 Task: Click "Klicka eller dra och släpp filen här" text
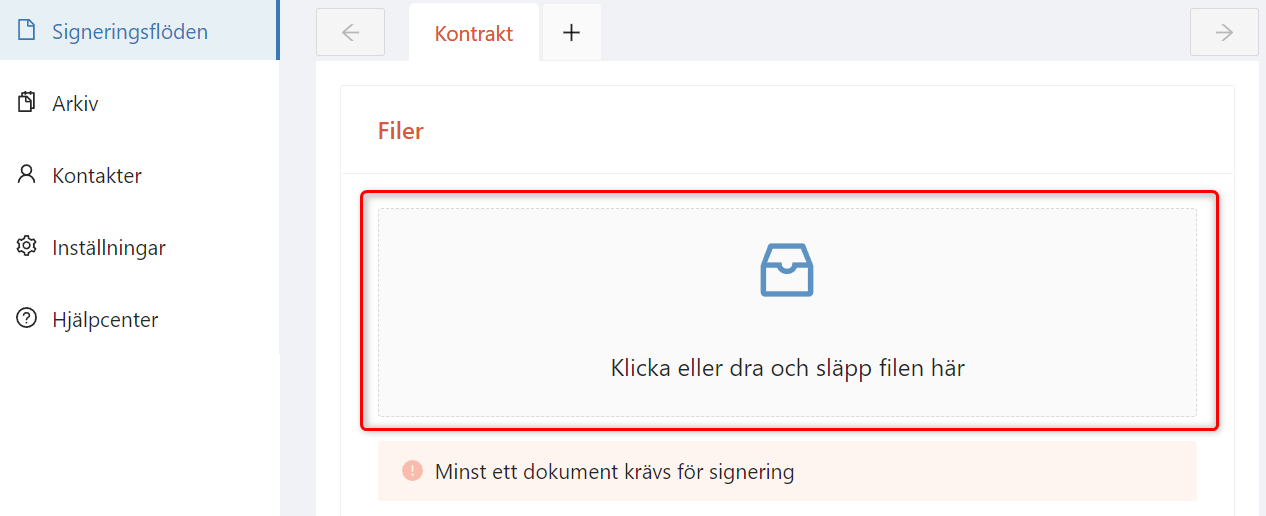[x=787, y=368]
